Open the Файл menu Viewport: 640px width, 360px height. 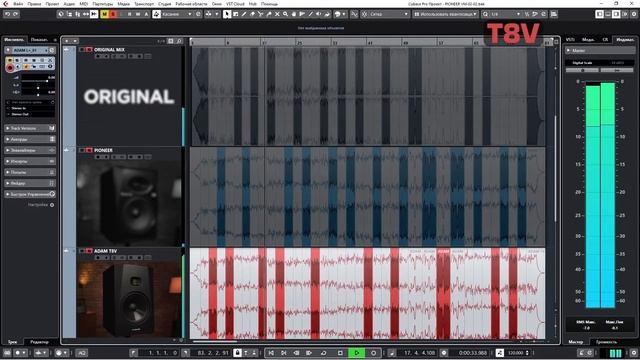click(18, 4)
